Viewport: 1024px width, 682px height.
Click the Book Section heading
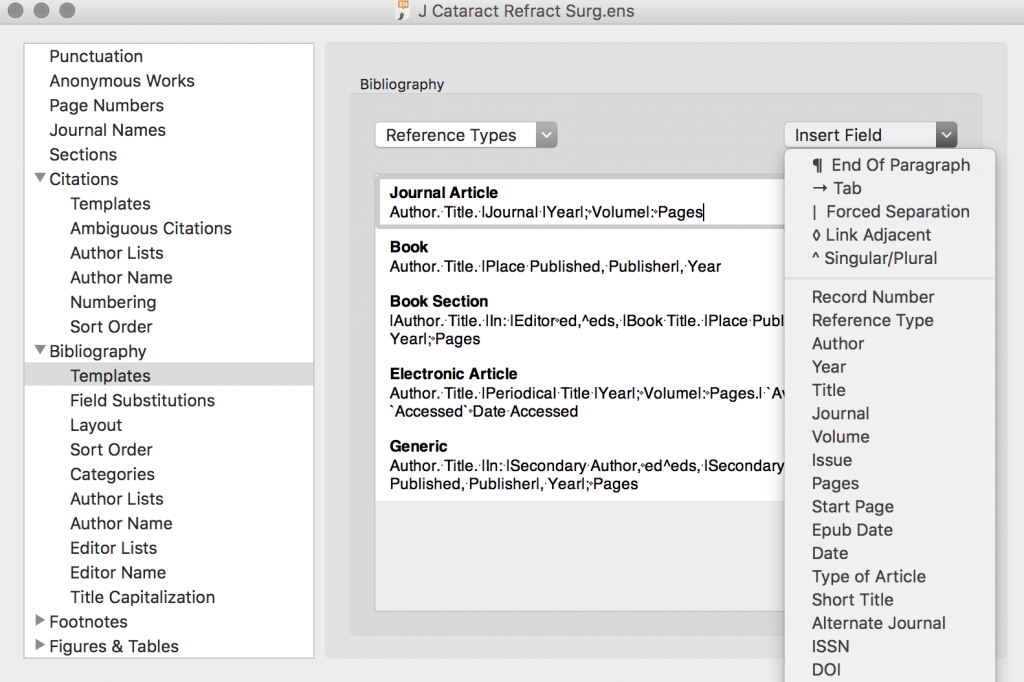tap(439, 301)
